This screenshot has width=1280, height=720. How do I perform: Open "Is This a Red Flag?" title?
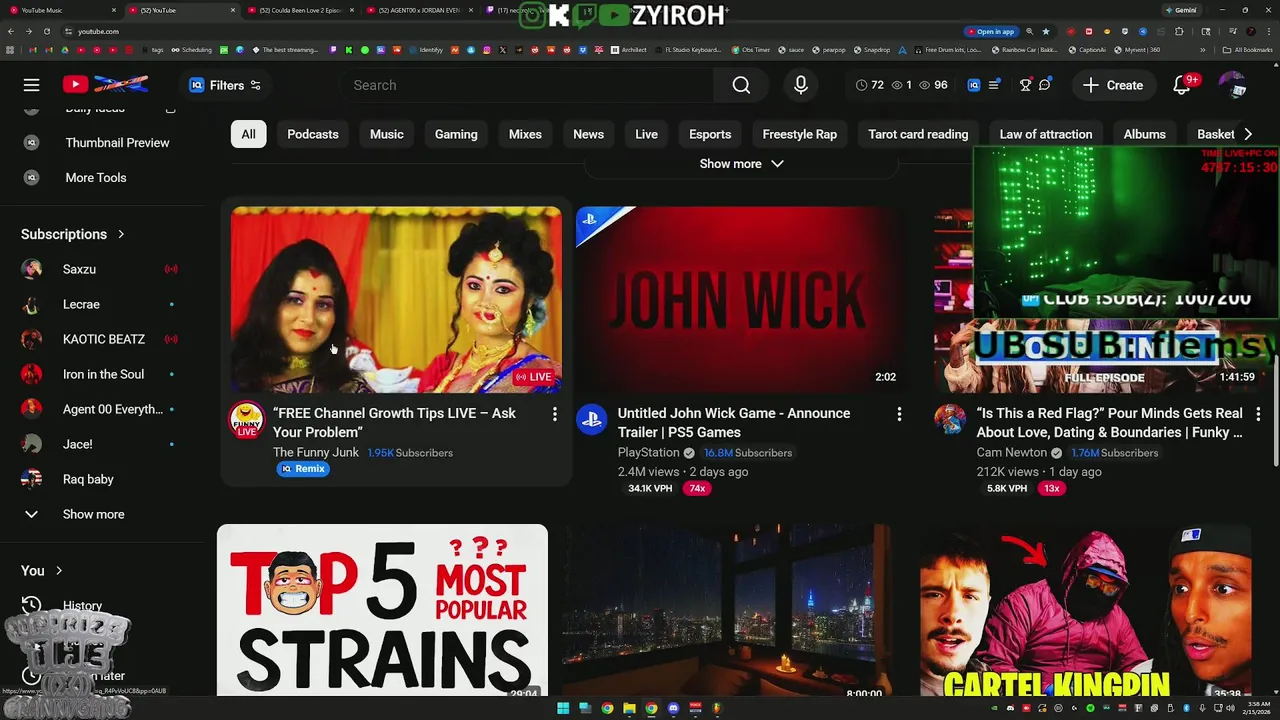[x=1110, y=422]
